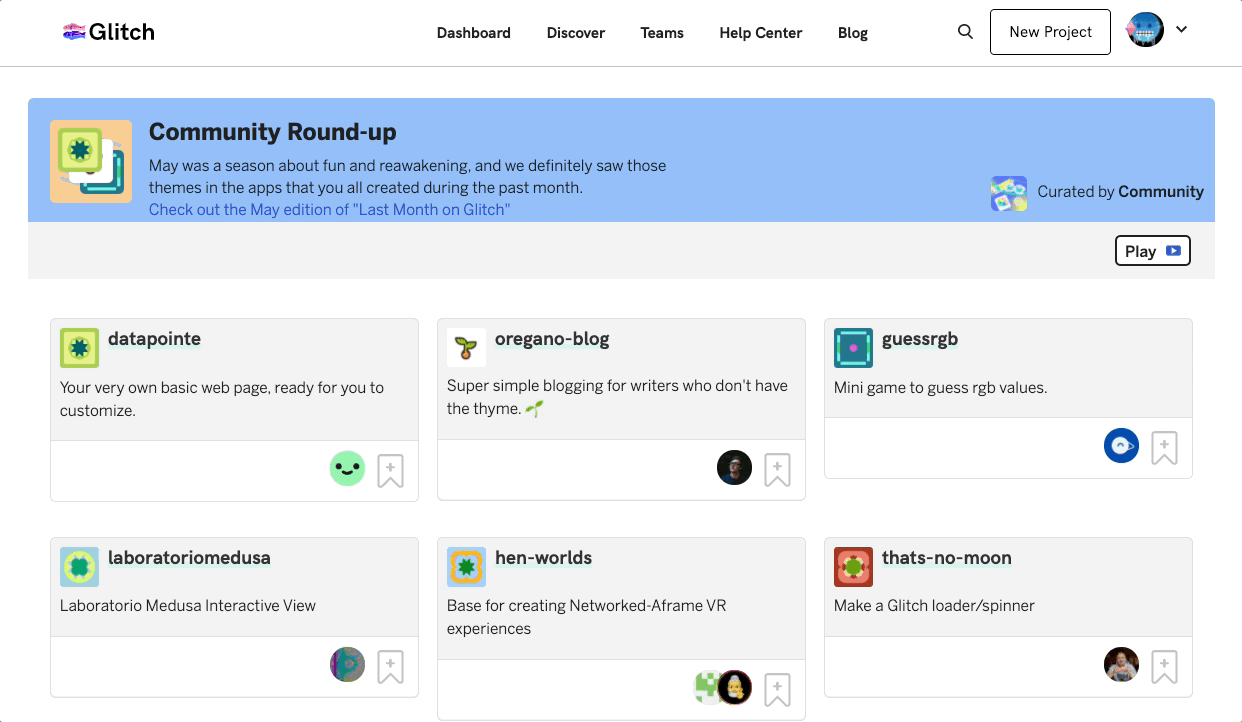Click the Glitch fish logo
1242x722 pixels.
coord(74,32)
